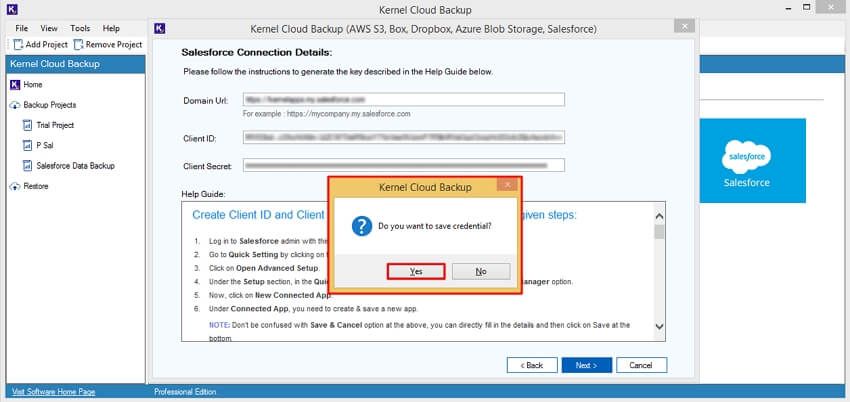Select Trial Project in the tree
This screenshot has height=402, width=850.
55,125
